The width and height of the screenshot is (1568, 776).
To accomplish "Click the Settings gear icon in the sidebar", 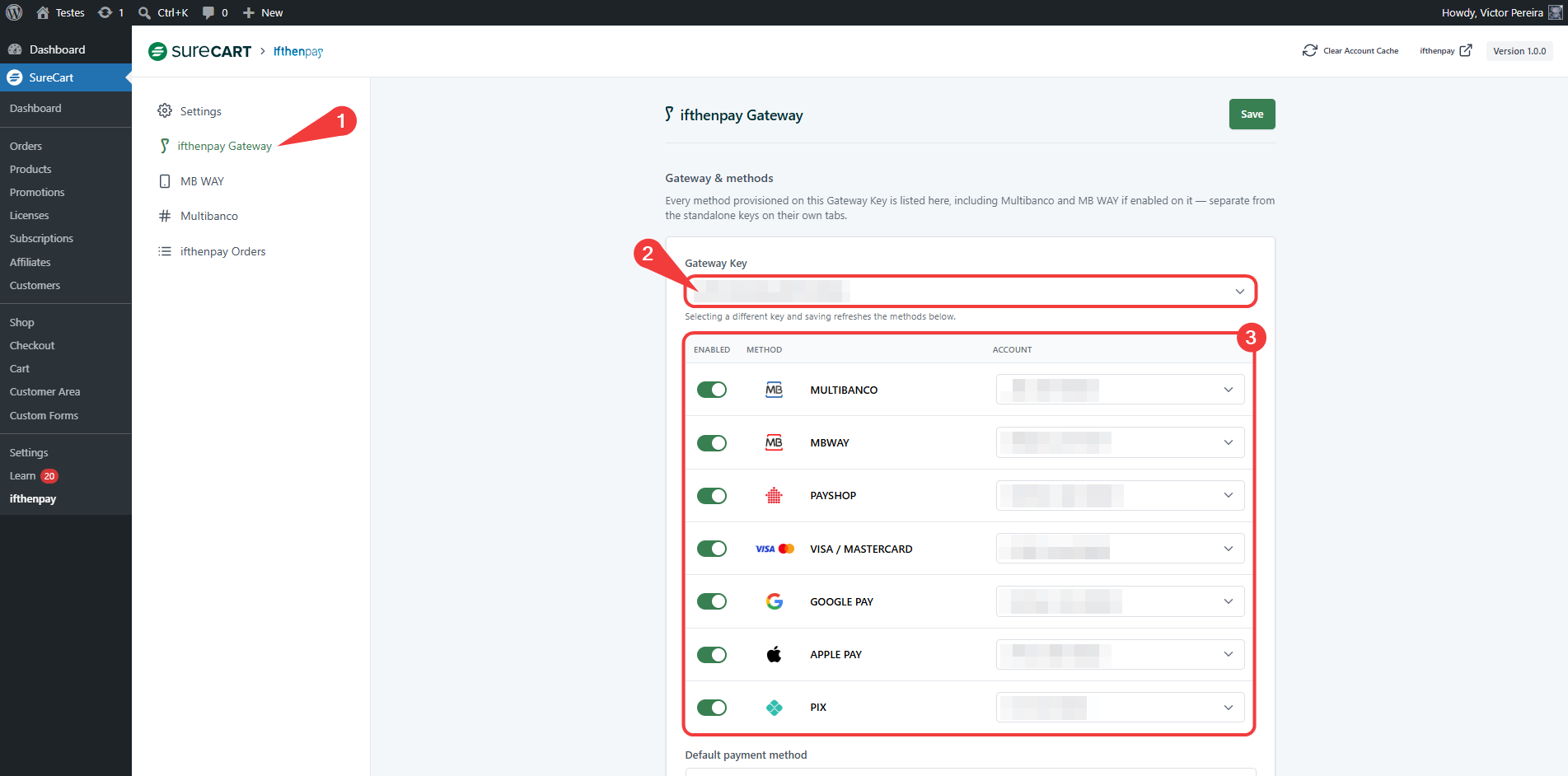I will [x=165, y=110].
